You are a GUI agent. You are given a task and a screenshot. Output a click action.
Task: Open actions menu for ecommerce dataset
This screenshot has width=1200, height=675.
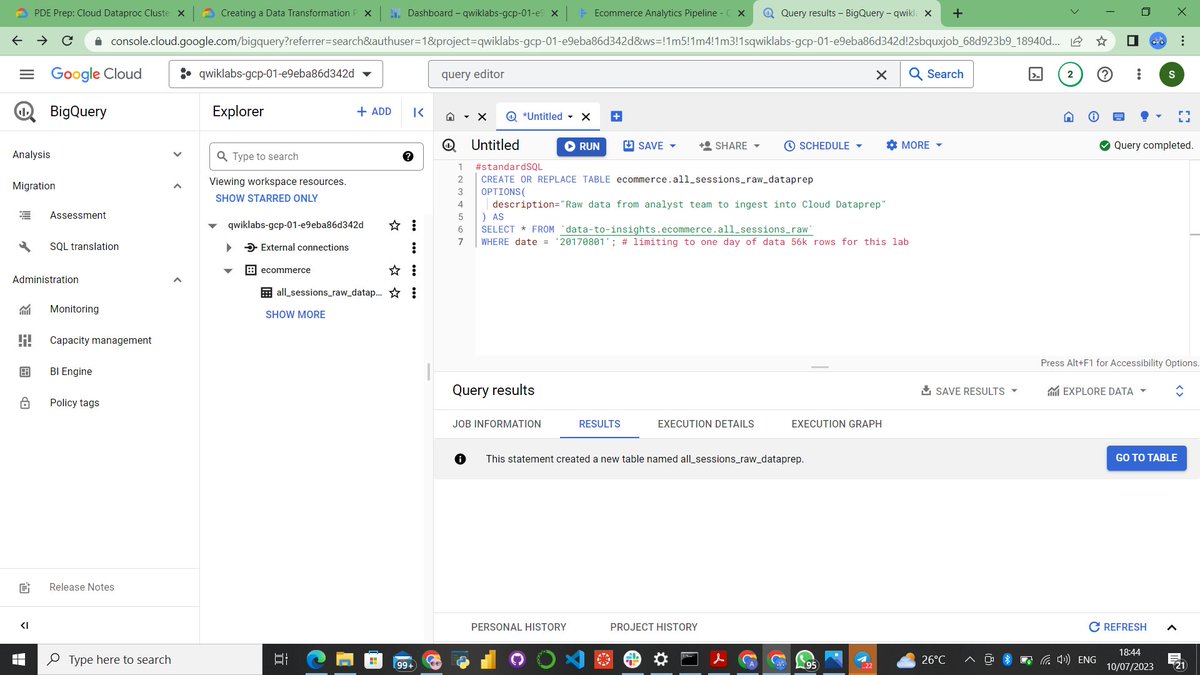(414, 270)
